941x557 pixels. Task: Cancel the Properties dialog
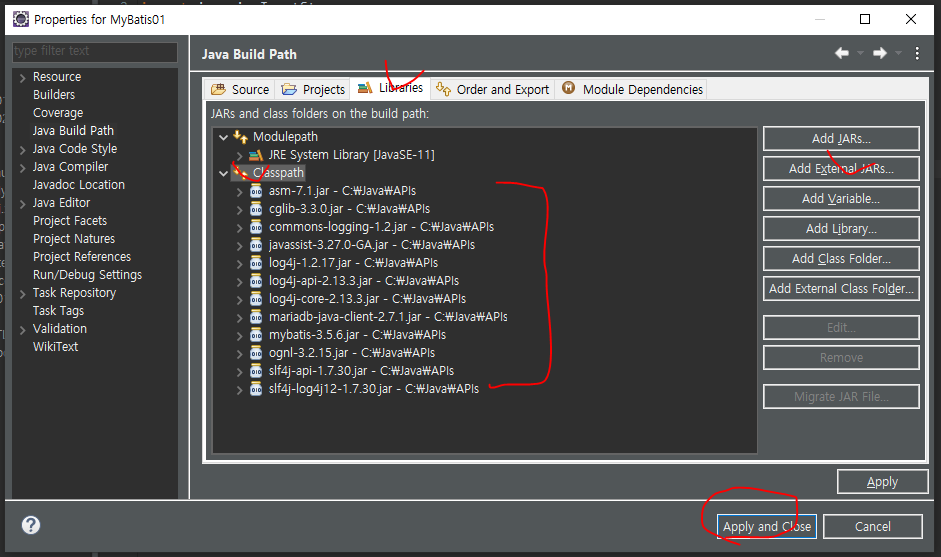(x=873, y=526)
